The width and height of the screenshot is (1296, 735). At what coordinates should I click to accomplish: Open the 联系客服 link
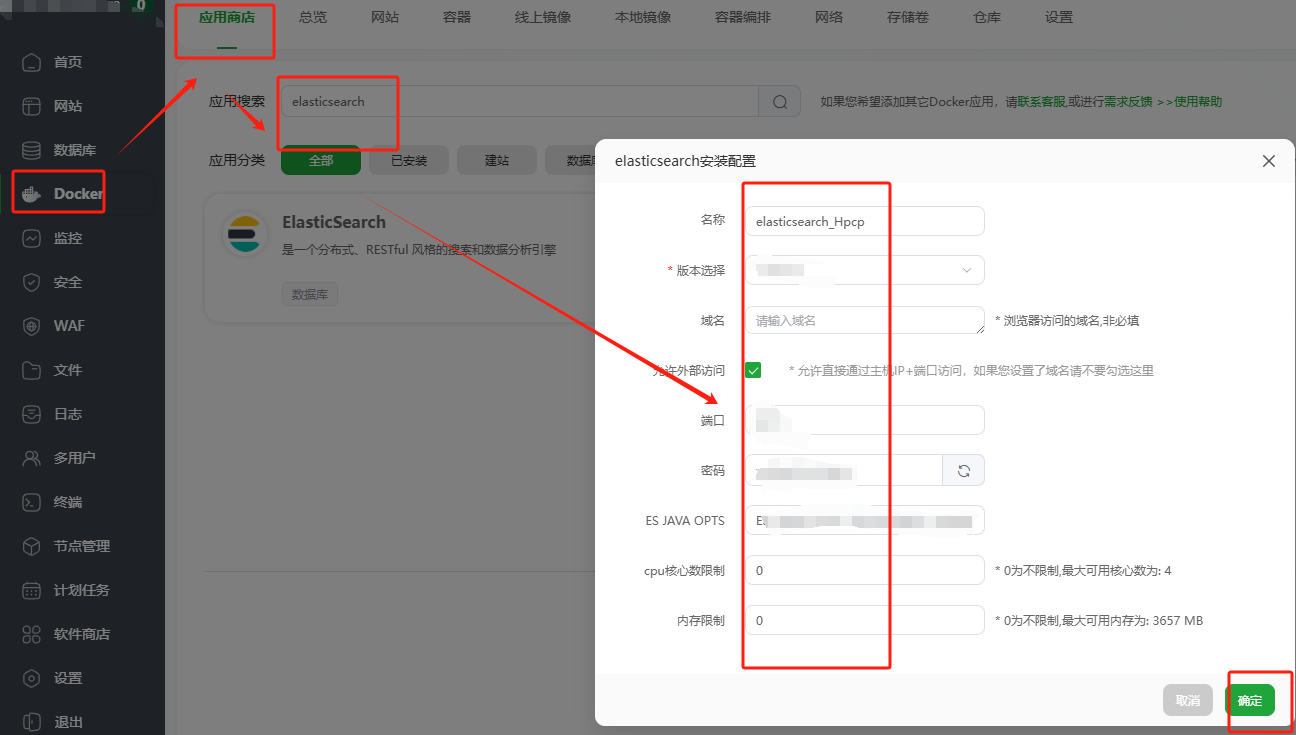click(1041, 102)
